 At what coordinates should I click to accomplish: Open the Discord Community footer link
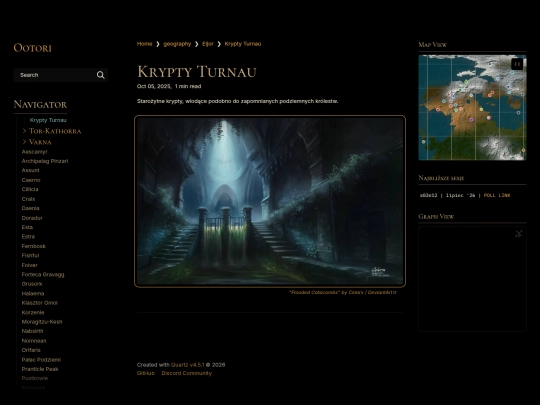[x=187, y=373]
